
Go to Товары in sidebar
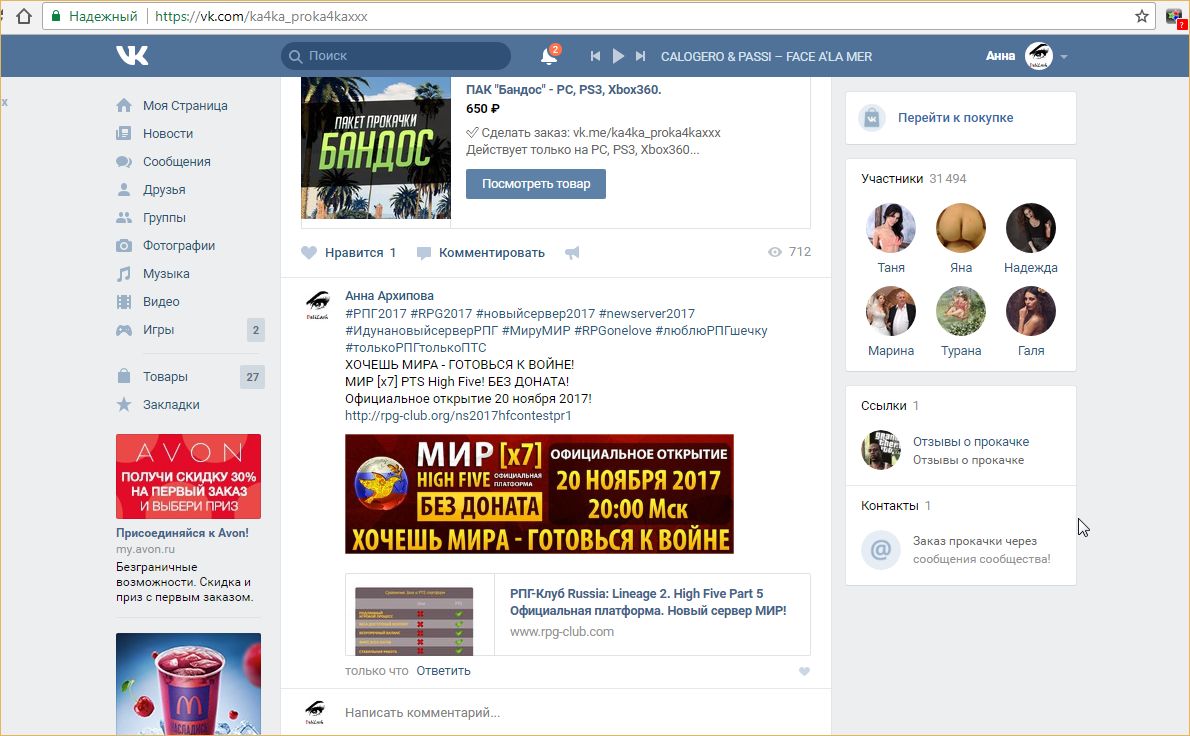(165, 377)
